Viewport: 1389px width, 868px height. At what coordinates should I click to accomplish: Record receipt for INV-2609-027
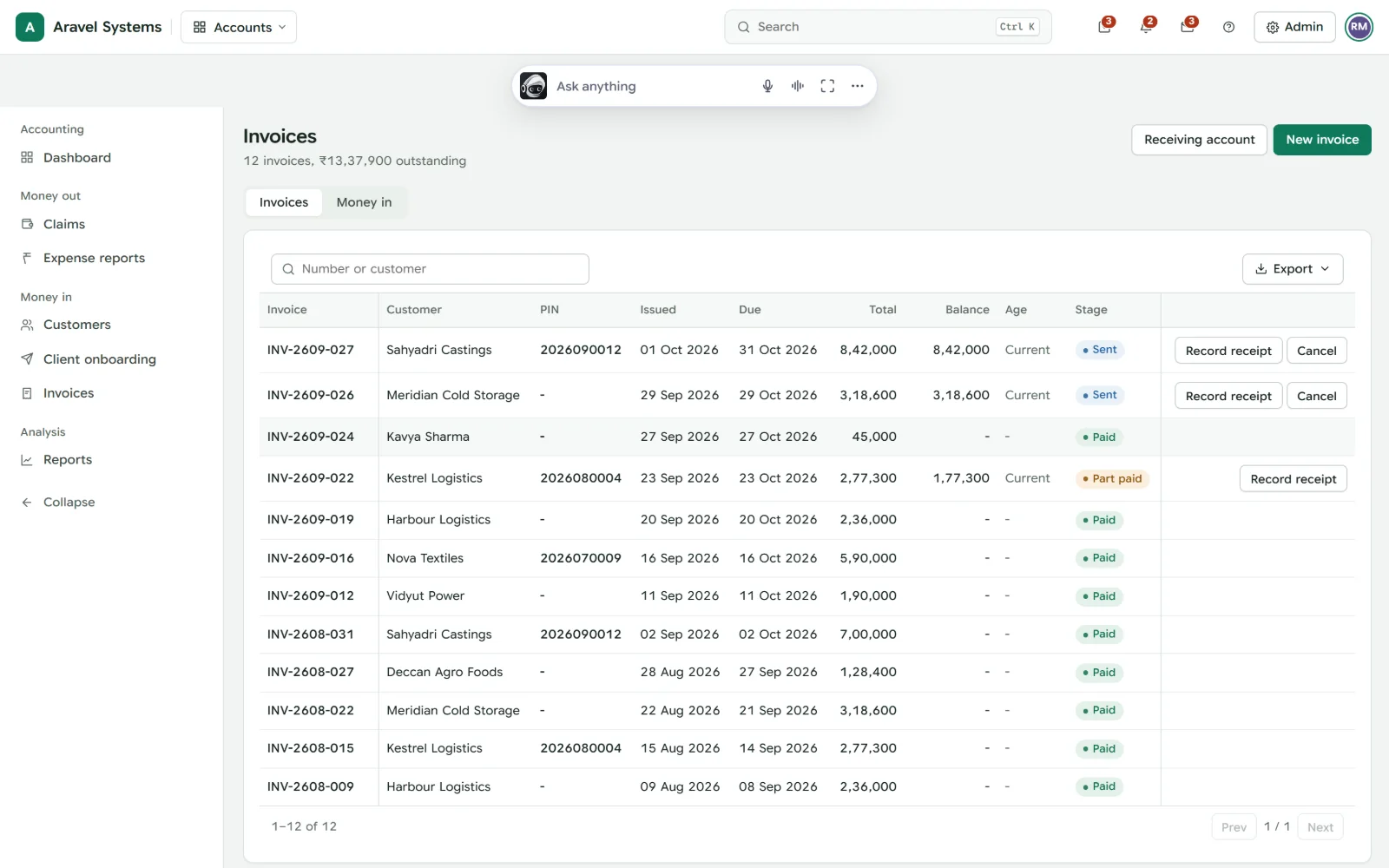[x=1228, y=351]
